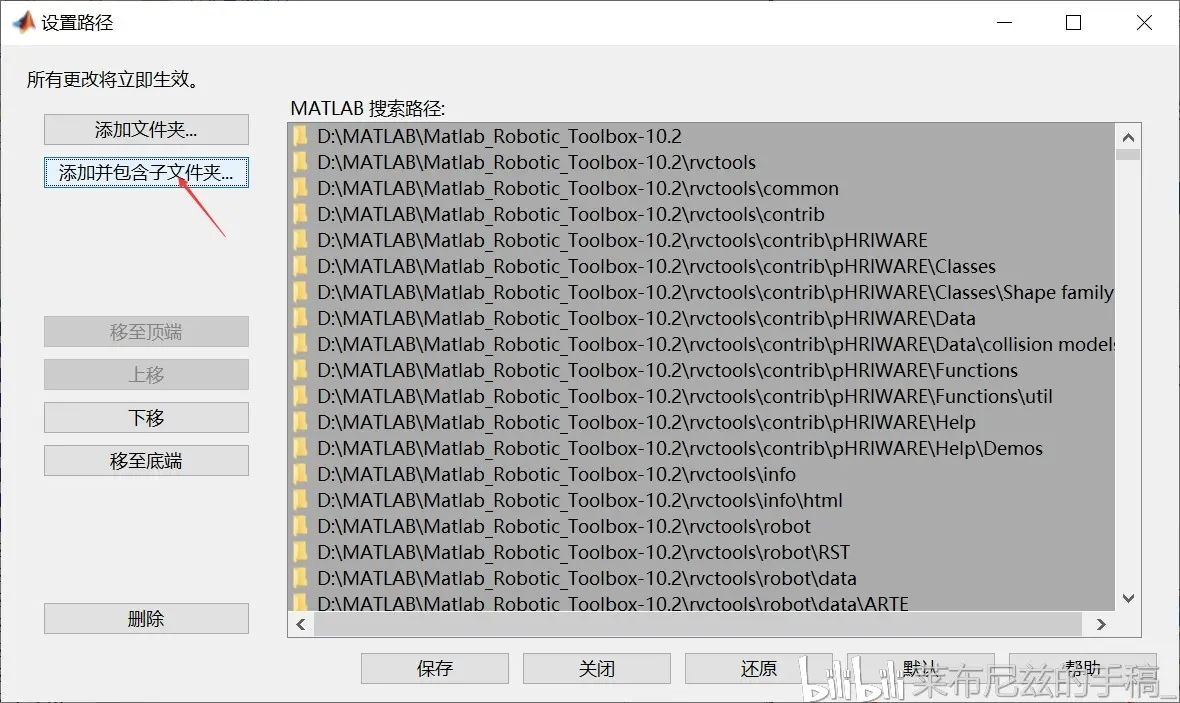Click folder icon beside rvctools\robot\RST path

300,552
